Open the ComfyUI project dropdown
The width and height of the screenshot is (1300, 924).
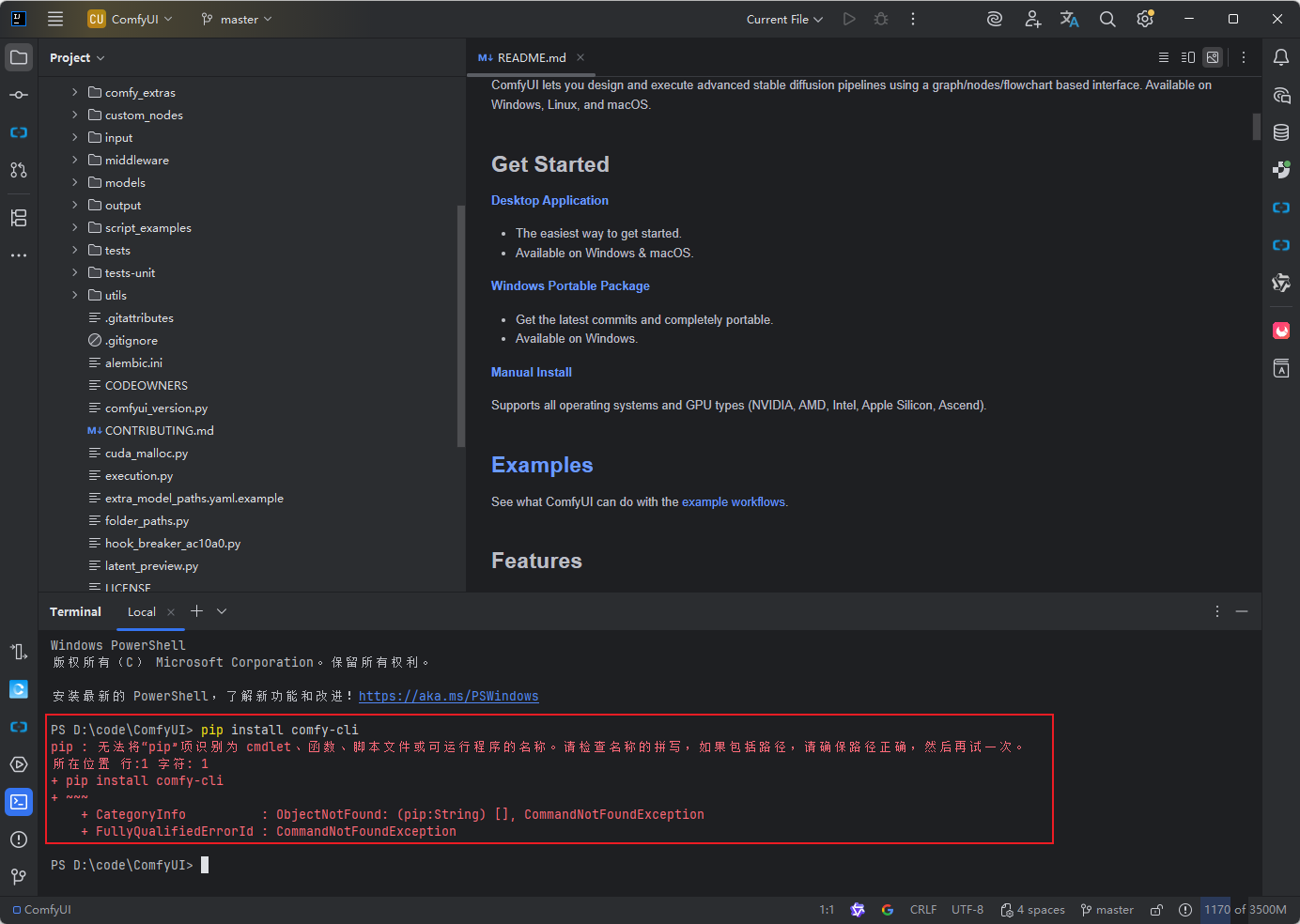[131, 19]
